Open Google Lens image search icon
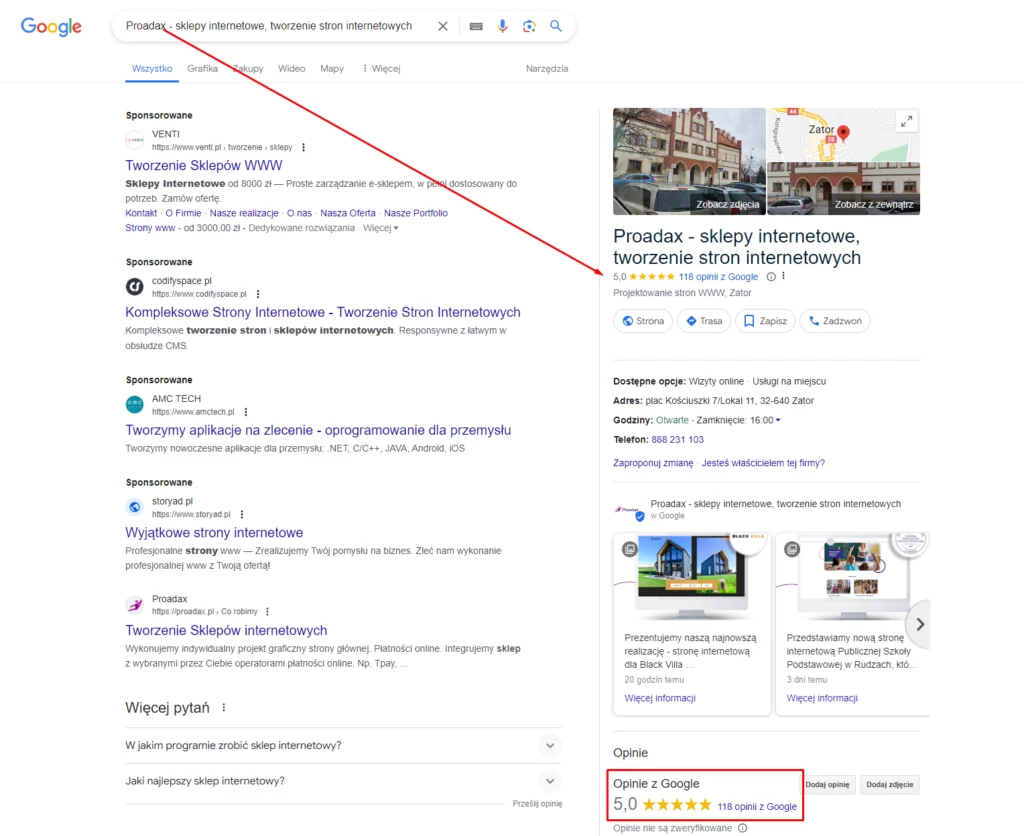This screenshot has height=836, width=1024. pyautogui.click(x=529, y=26)
